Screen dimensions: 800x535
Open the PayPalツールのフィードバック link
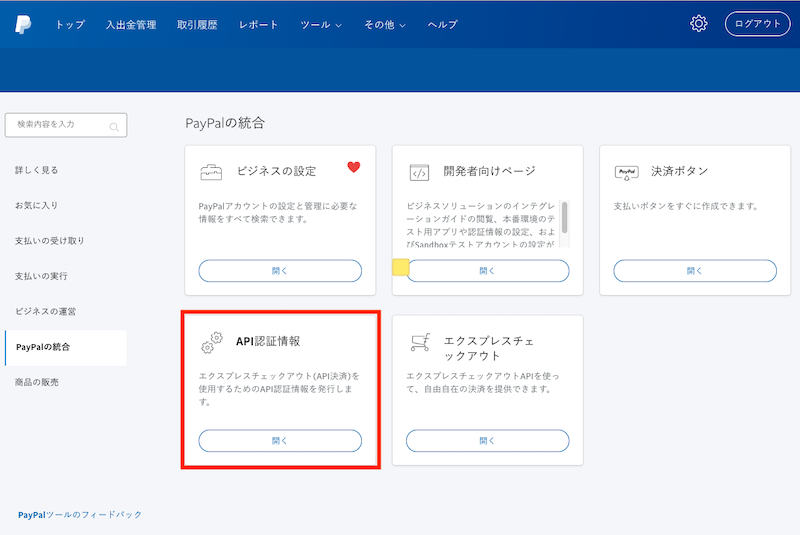click(x=80, y=515)
